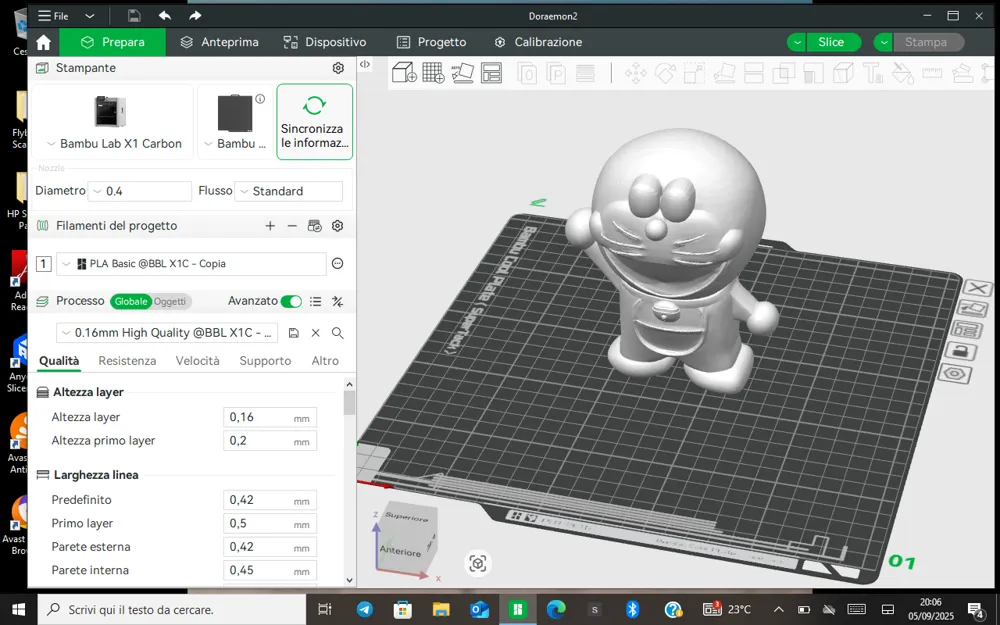Open plate settings hexagon icon
This screenshot has width=1000, height=625.
coord(955,373)
